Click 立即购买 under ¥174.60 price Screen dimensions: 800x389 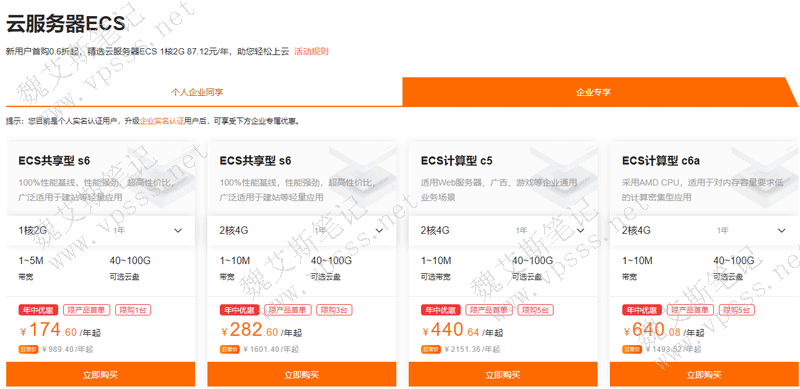[101, 374]
